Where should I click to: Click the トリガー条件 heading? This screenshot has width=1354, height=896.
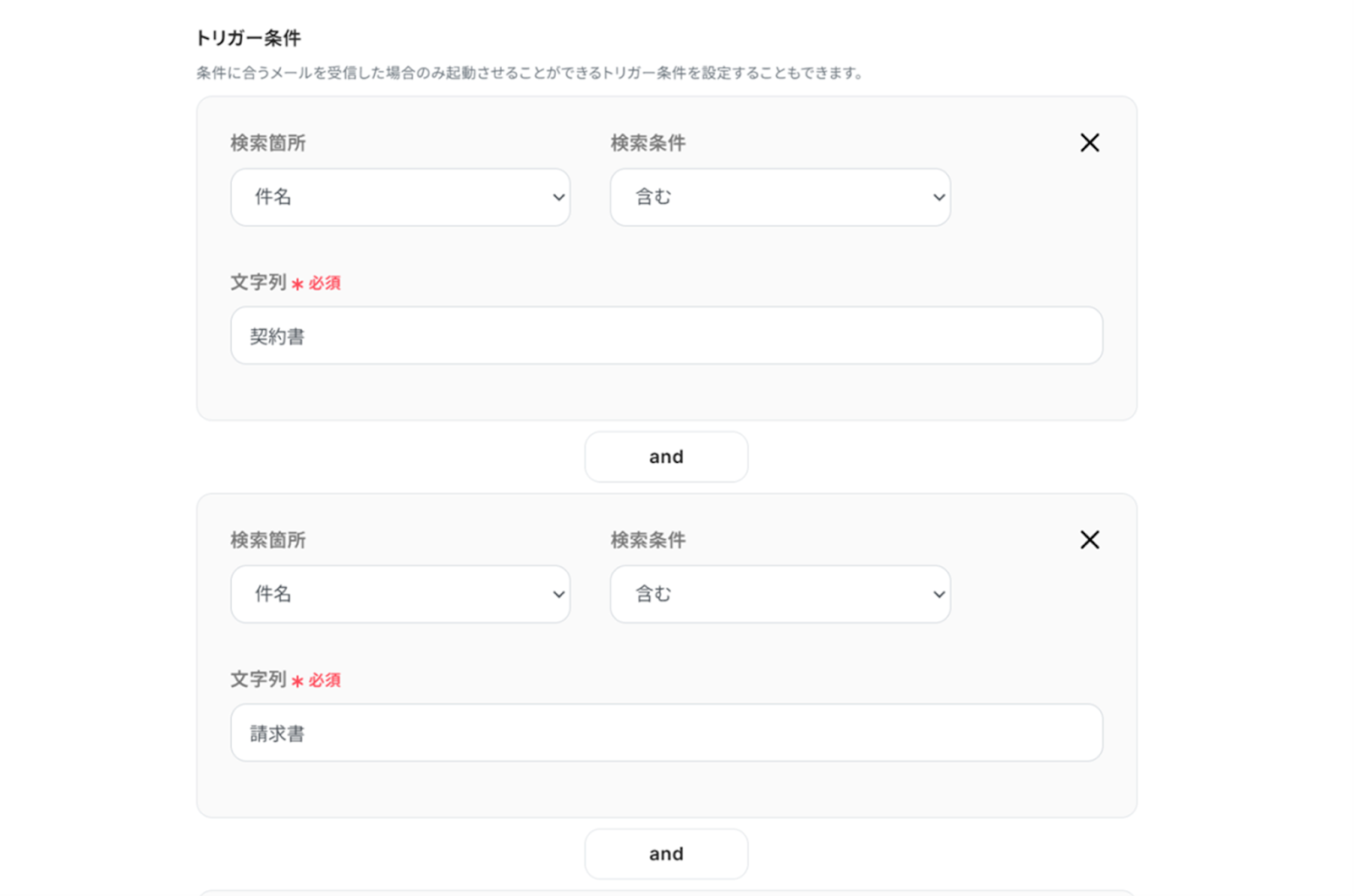click(248, 38)
